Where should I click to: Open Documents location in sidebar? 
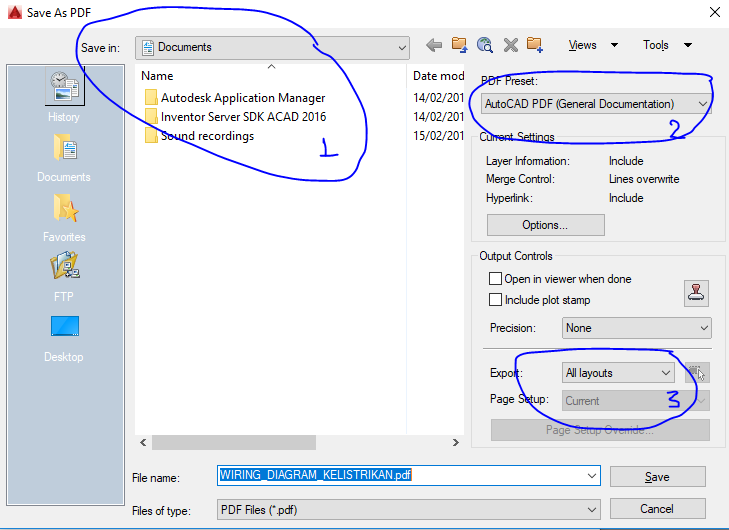pos(64,158)
